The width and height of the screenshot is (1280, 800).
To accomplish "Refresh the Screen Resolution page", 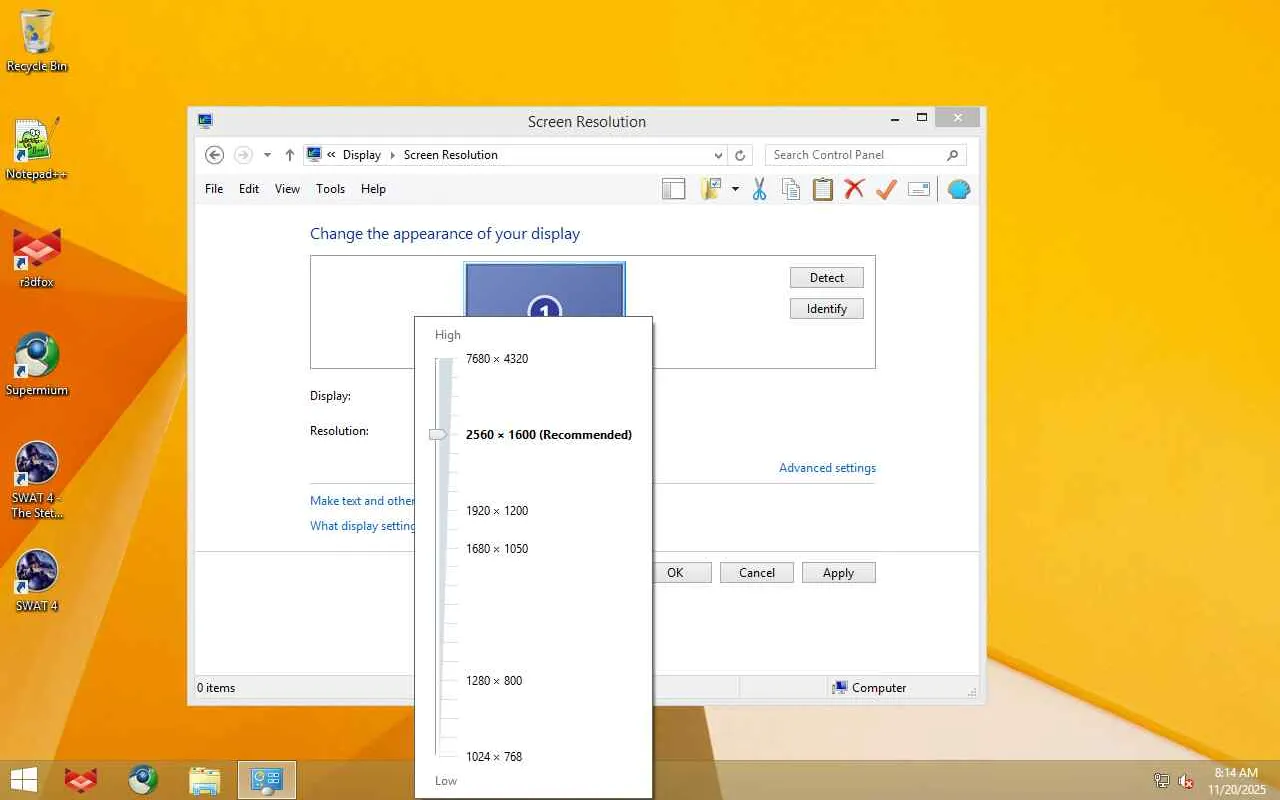I will 740,155.
